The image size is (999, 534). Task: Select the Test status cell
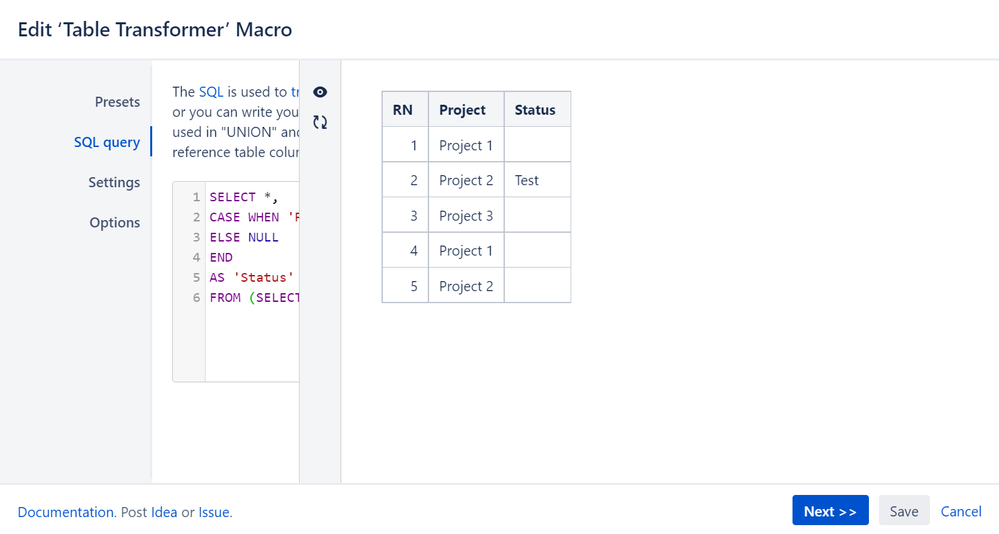click(527, 181)
